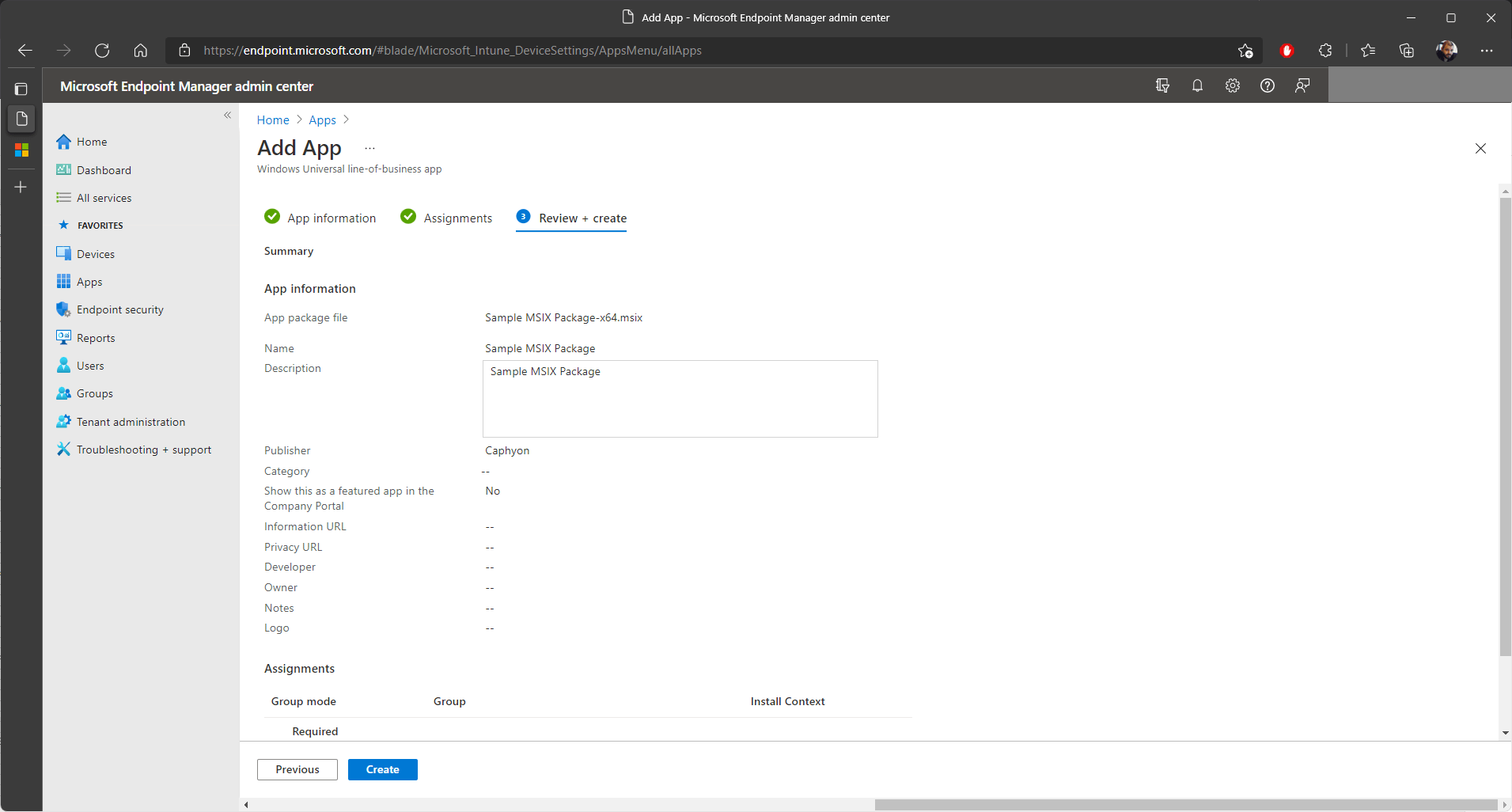Open portal directory and subscription filter icon
Screen dimensions: 1512x812
pyautogui.click(x=1162, y=85)
